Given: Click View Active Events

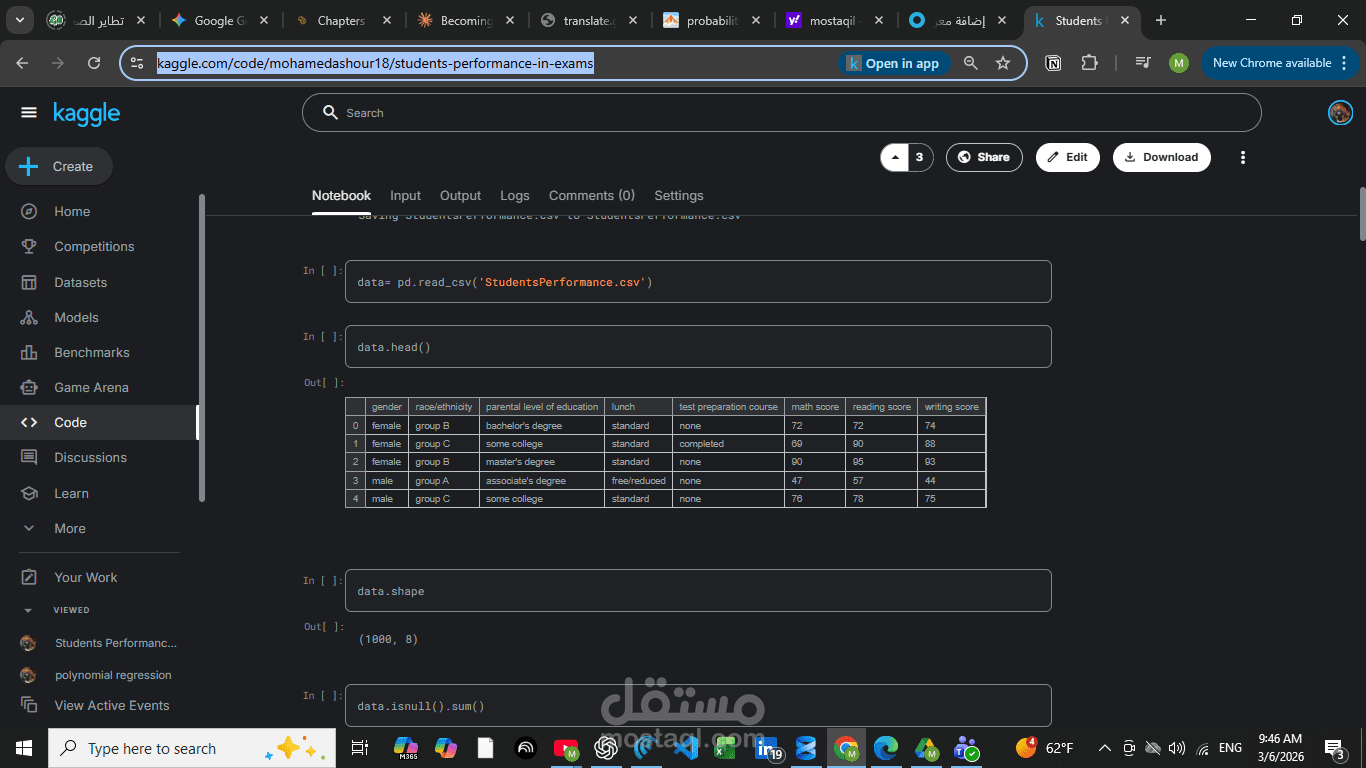Looking at the screenshot, I should (x=111, y=705).
